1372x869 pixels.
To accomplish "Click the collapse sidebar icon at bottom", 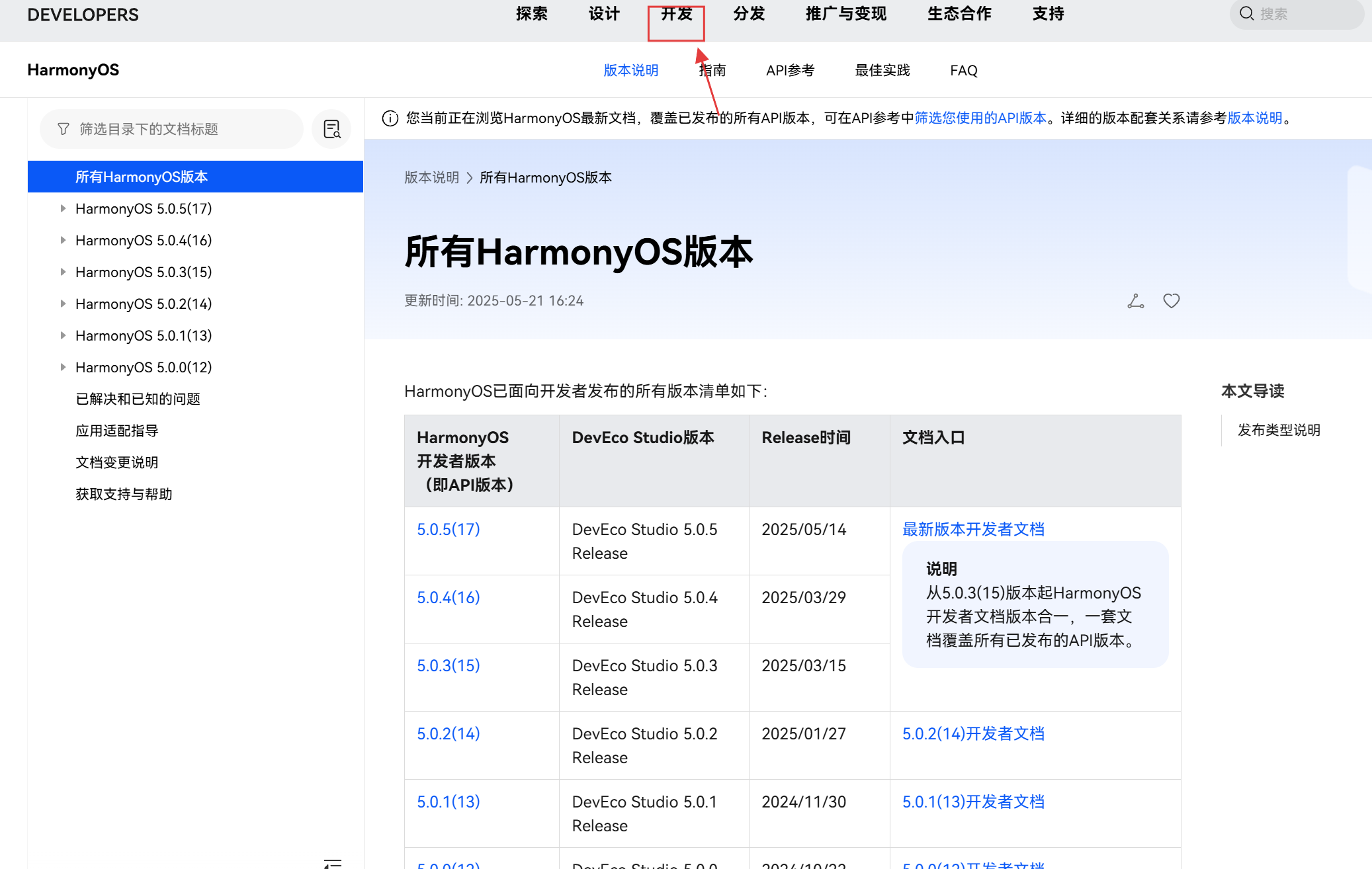I will tap(333, 863).
